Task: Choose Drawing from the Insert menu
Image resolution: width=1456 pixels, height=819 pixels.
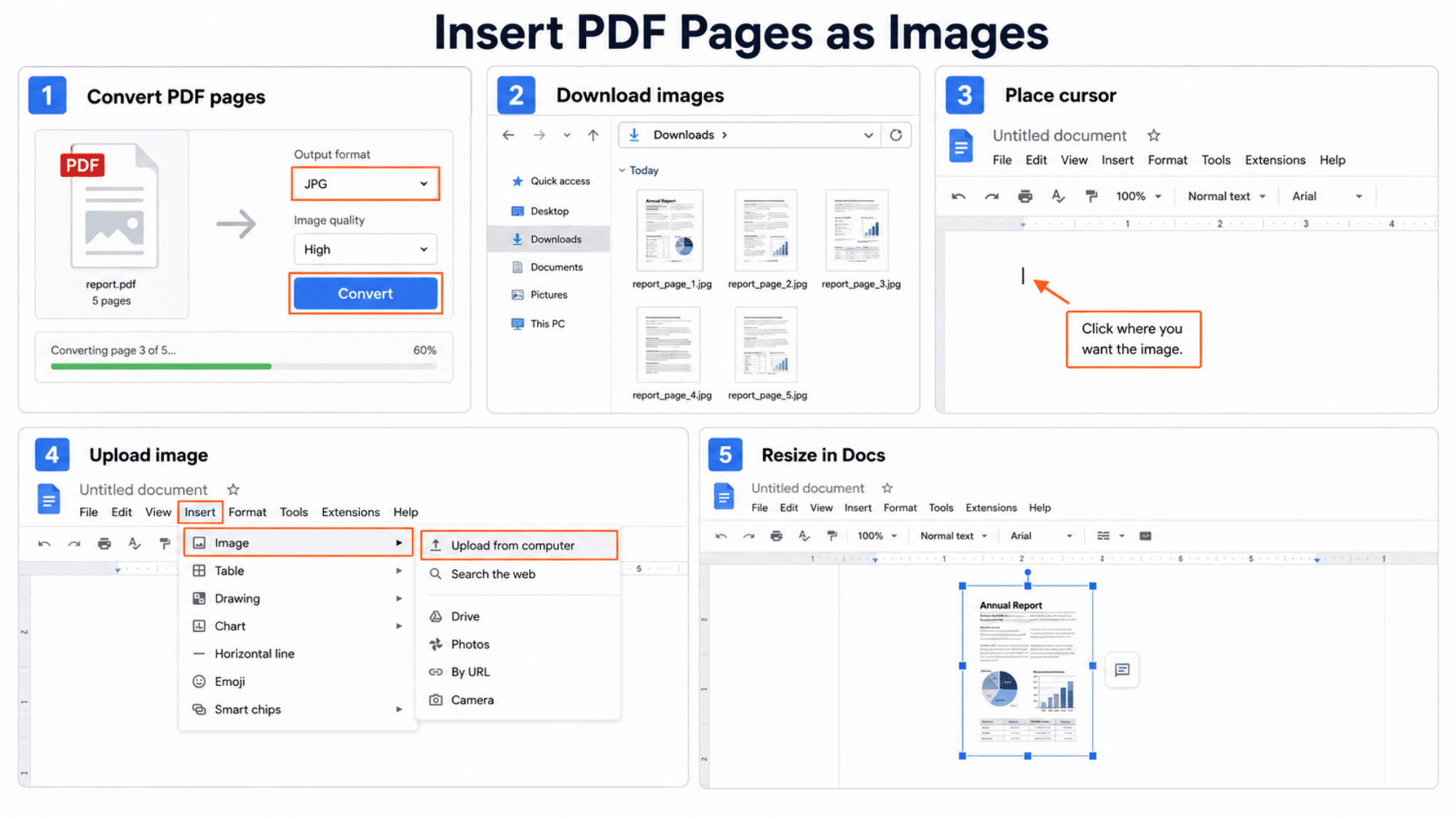Action: point(298,598)
